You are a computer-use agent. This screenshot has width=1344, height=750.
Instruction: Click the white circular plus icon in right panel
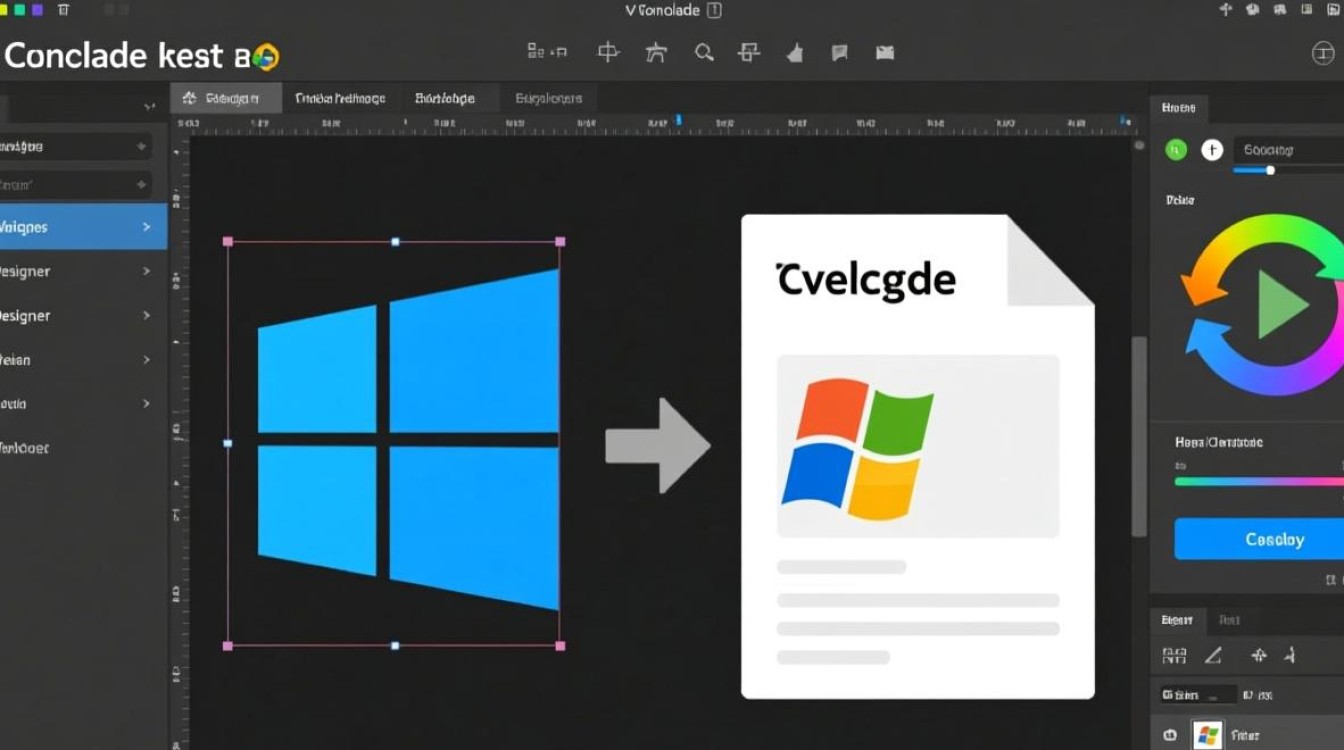coord(1212,150)
